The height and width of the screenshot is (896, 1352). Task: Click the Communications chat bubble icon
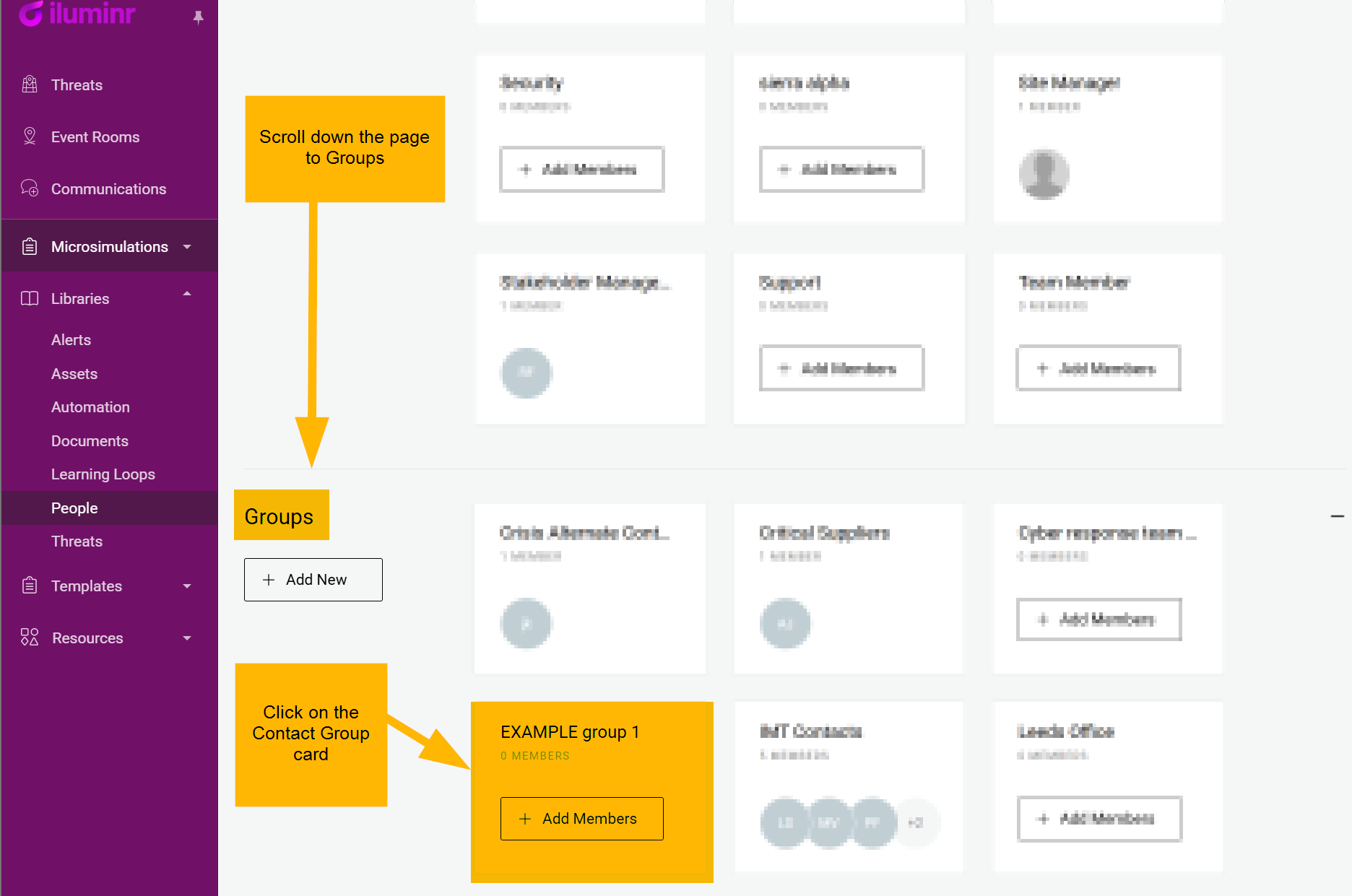click(30, 188)
